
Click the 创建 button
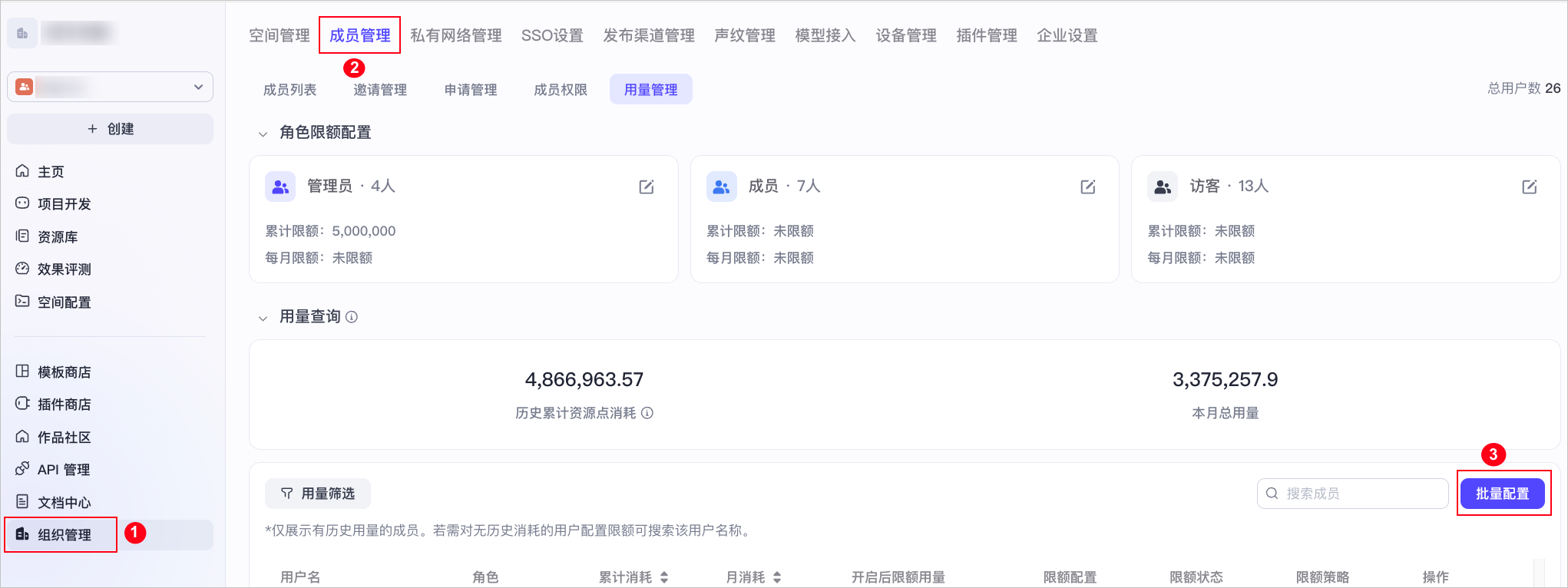click(110, 129)
